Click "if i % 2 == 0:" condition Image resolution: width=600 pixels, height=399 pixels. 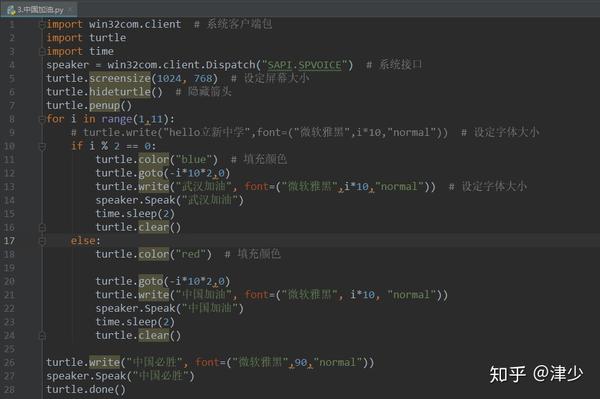coord(113,146)
